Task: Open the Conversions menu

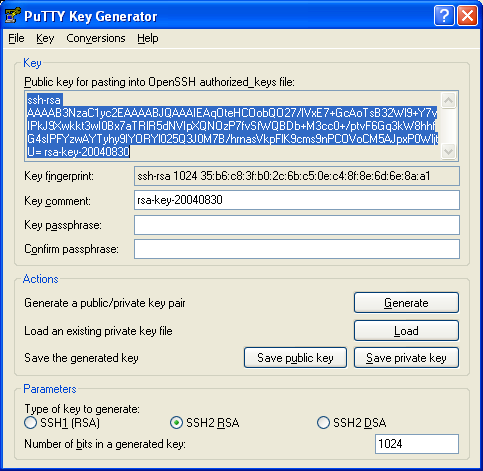Action: pos(96,38)
